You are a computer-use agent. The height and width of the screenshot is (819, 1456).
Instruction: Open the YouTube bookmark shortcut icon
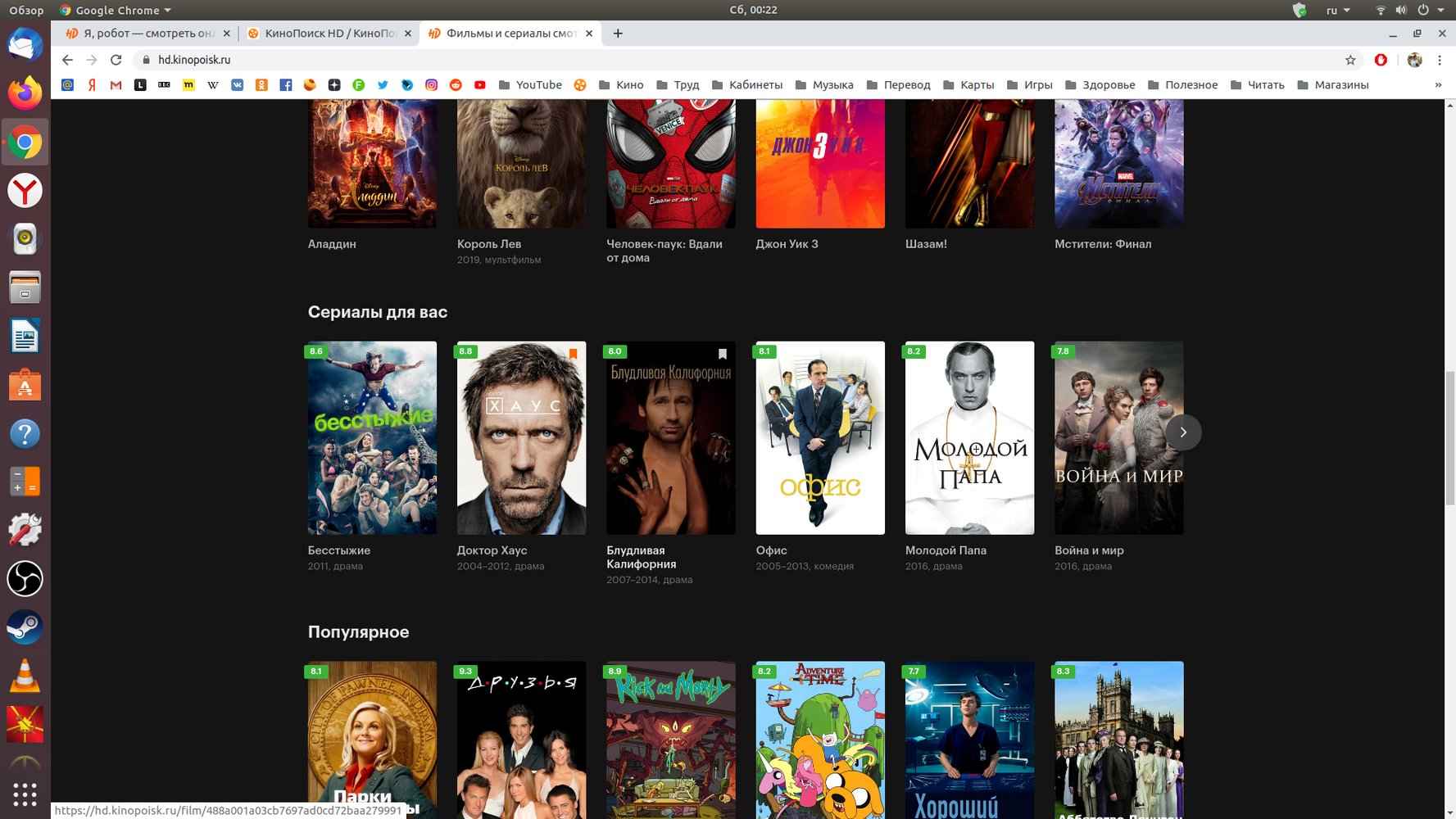[x=480, y=85]
